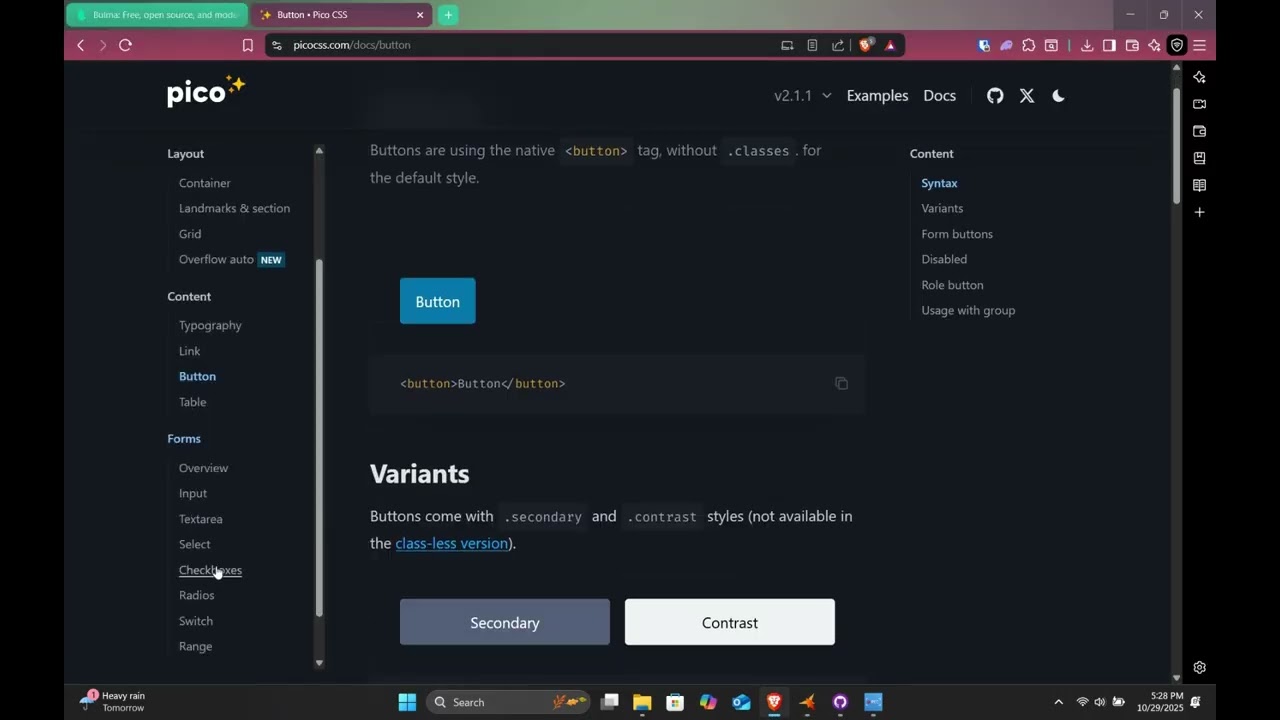This screenshot has width=1280, height=720.
Task: Open the Range docs page
Action: [x=196, y=646]
